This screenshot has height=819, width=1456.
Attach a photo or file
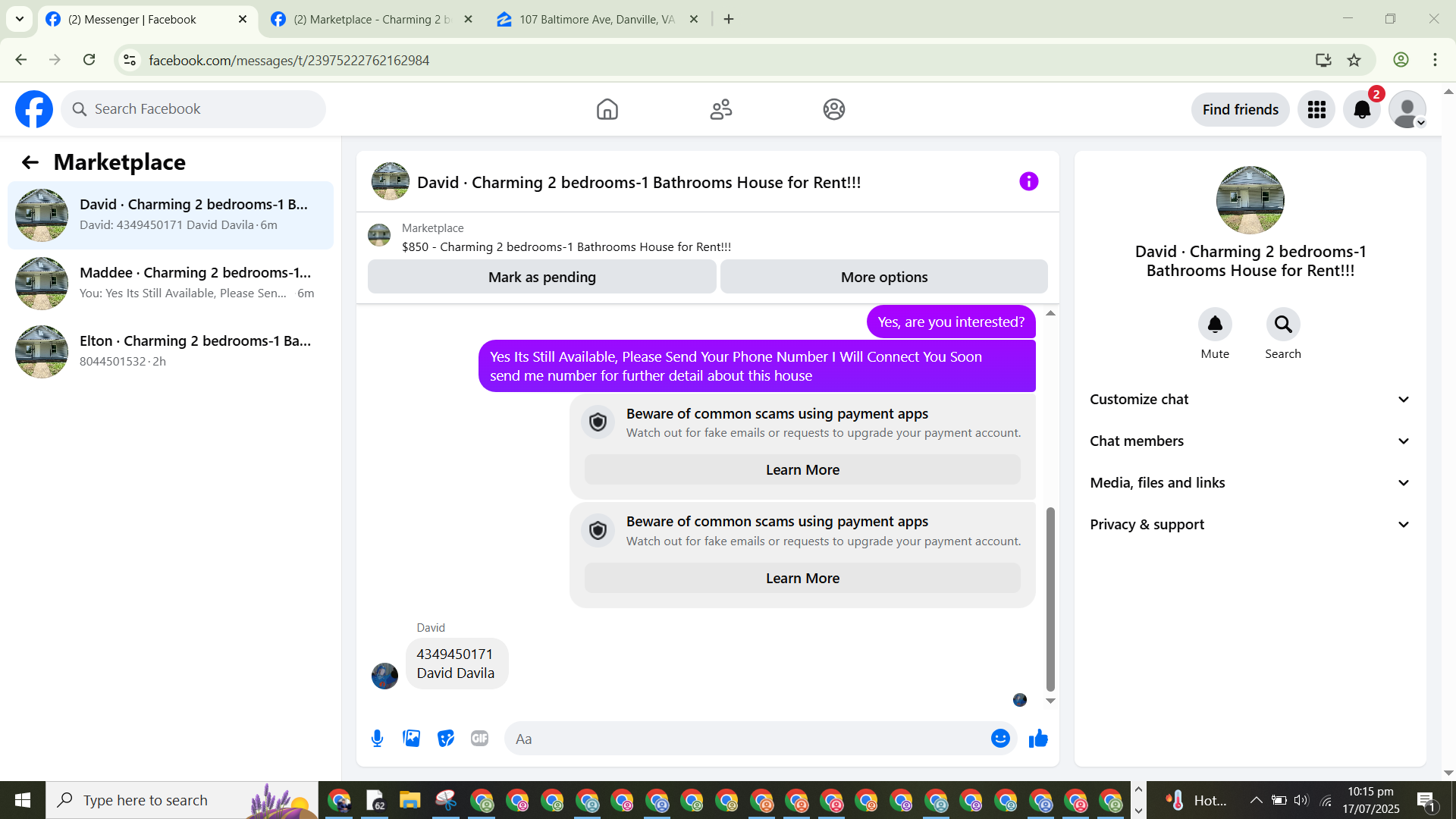[412, 739]
